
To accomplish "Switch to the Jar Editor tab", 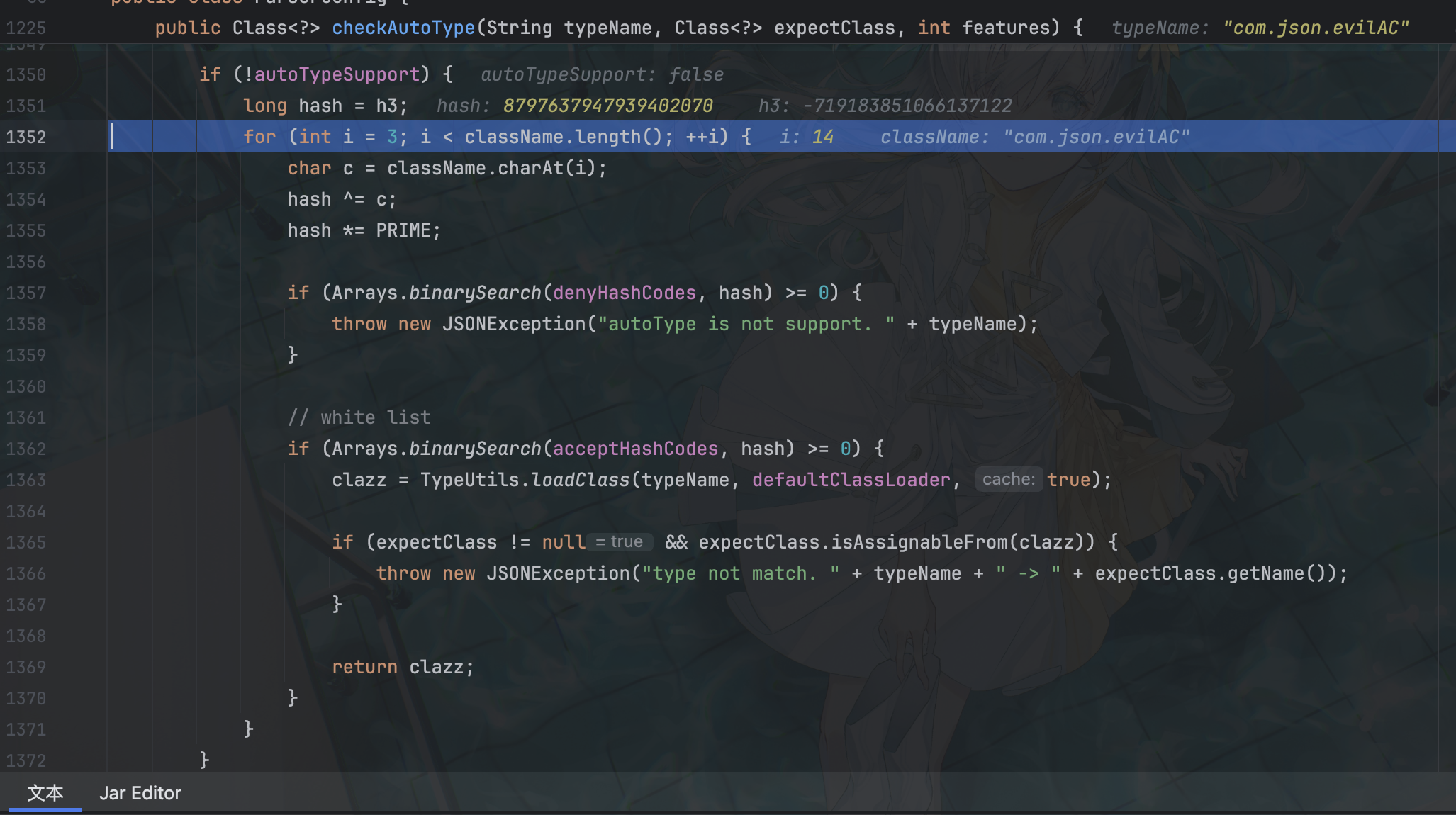I will (140, 793).
